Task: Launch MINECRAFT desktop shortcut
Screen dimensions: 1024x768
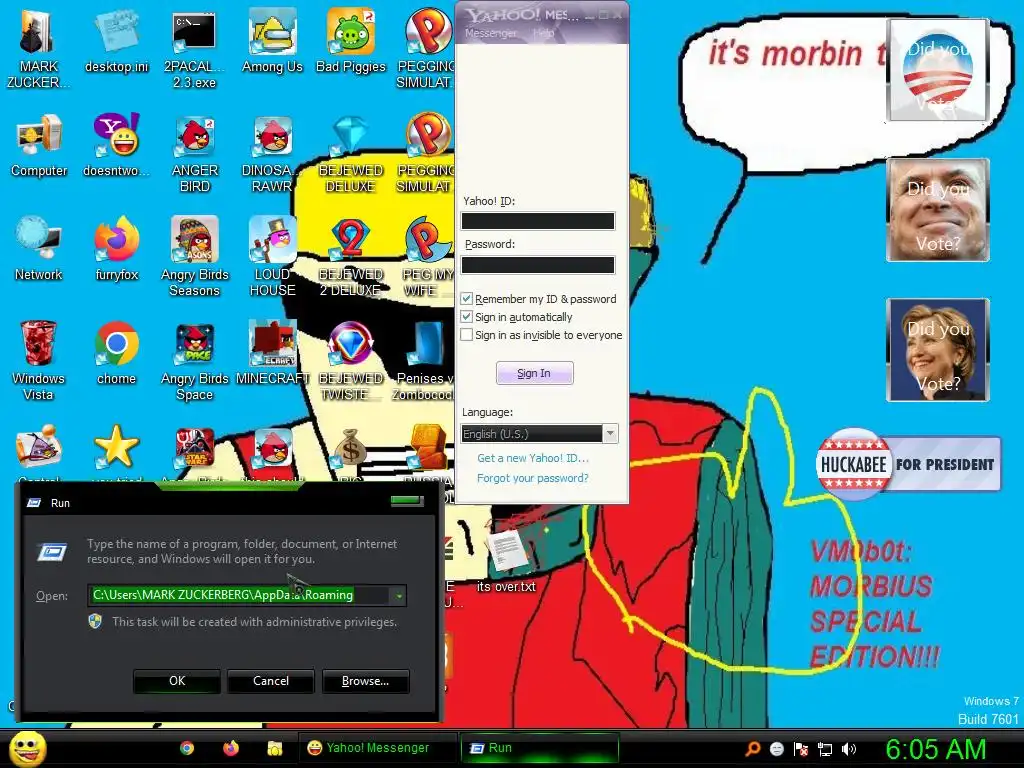Action: point(272,353)
